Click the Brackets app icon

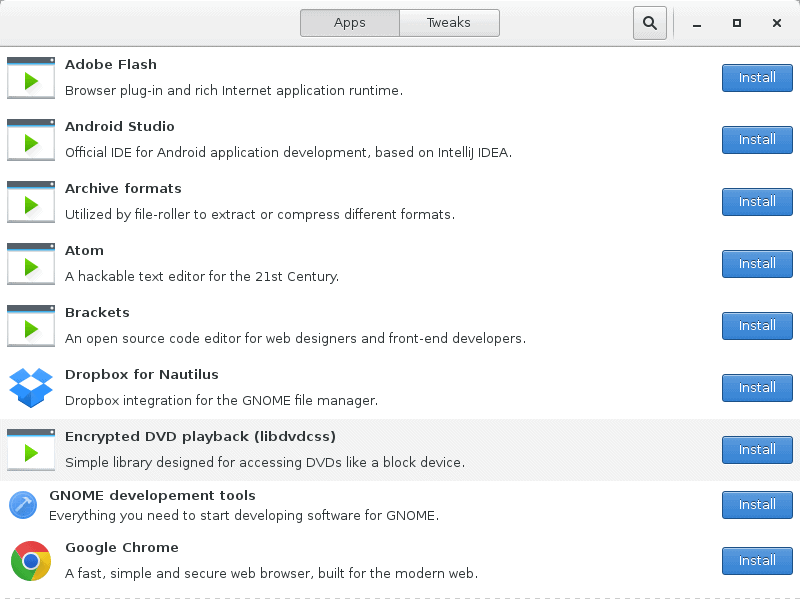click(x=31, y=326)
